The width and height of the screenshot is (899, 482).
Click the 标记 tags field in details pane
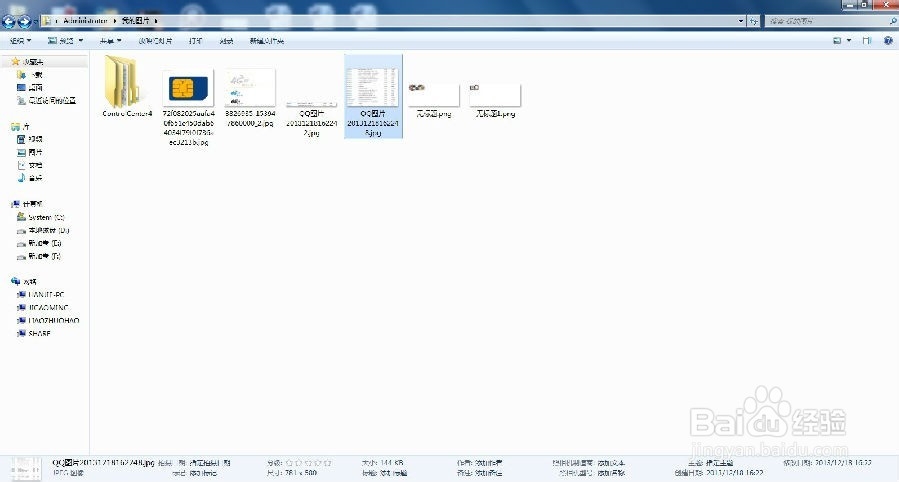(204, 473)
